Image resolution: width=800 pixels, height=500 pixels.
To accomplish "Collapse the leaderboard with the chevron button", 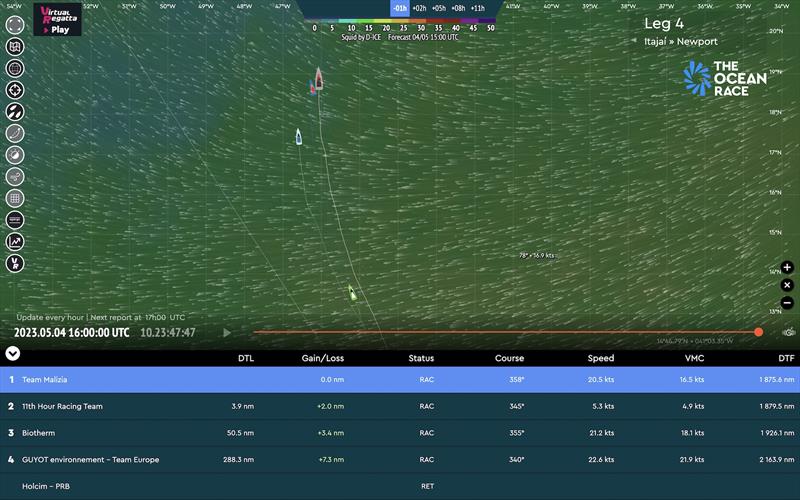I will point(12,353).
